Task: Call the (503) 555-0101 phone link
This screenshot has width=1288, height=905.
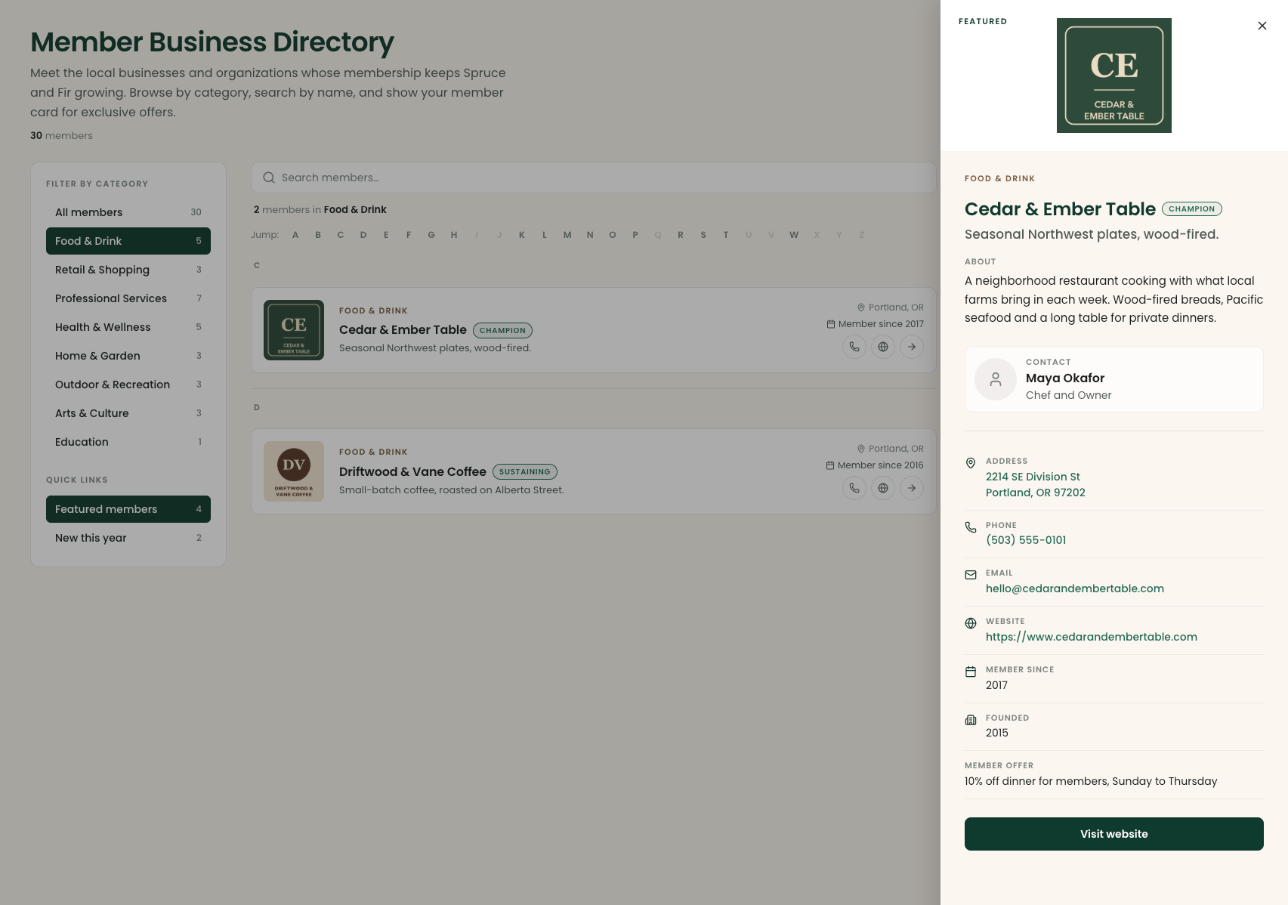Action: 1026,540
